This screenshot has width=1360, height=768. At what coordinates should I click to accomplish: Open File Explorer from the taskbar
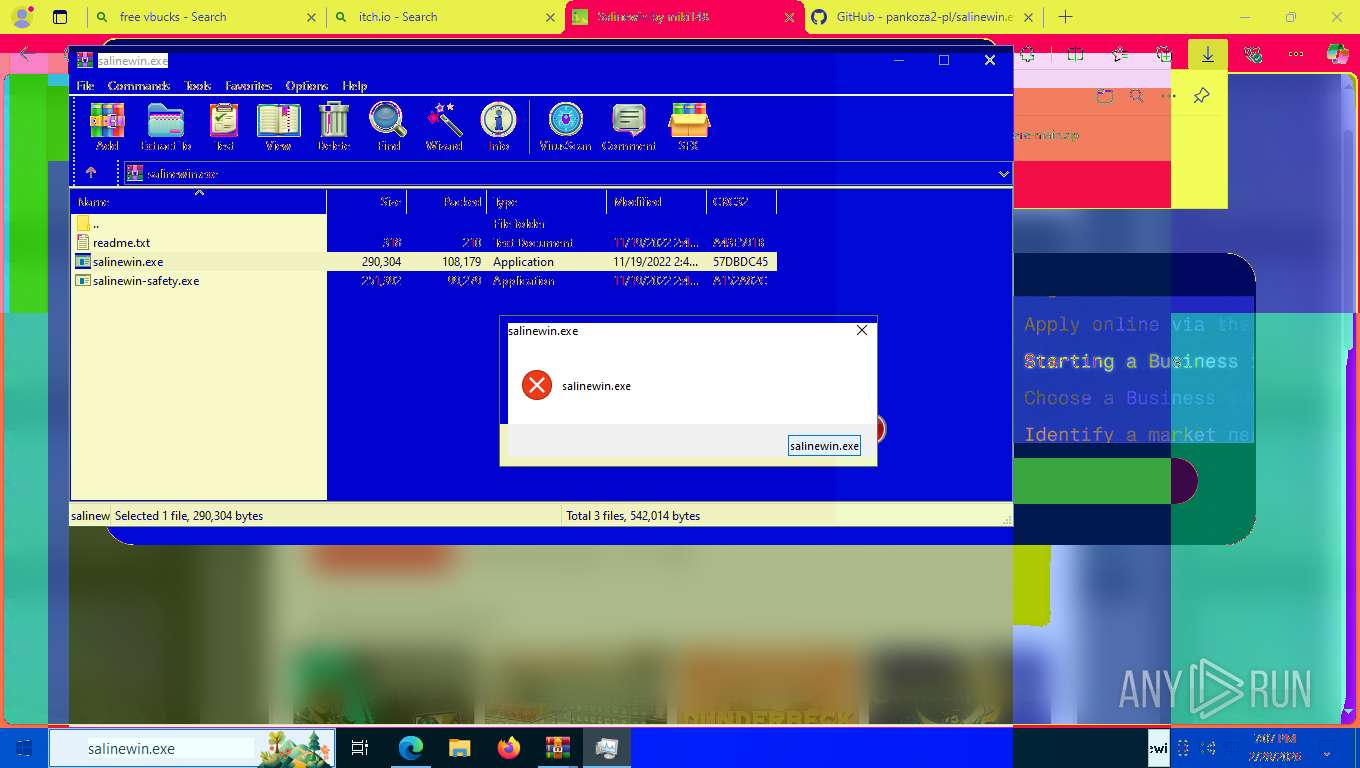[x=459, y=748]
